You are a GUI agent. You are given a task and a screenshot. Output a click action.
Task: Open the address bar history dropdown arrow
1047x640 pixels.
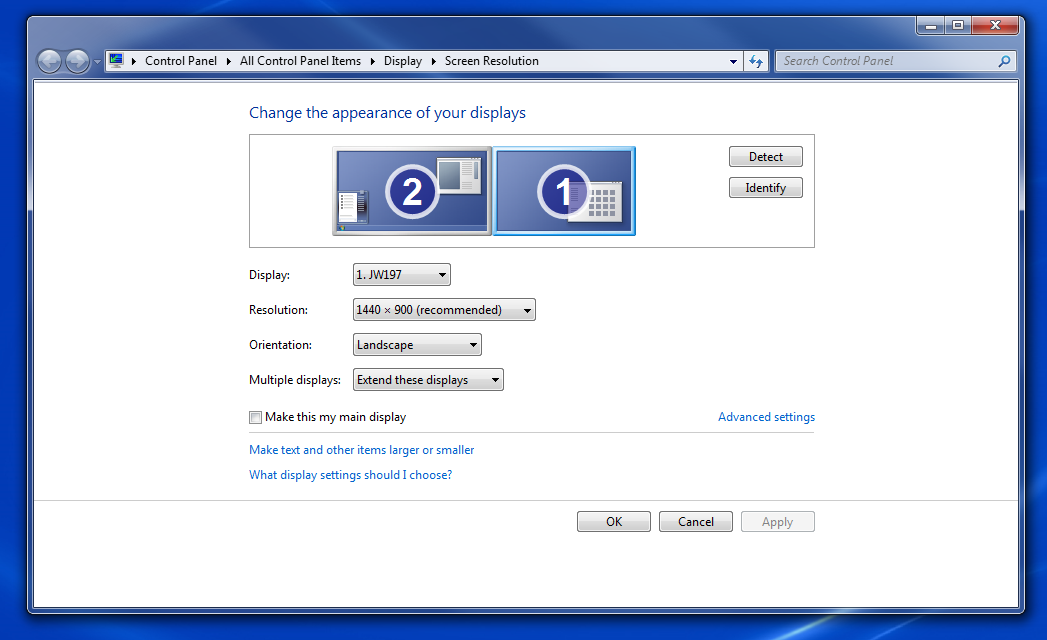[733, 61]
